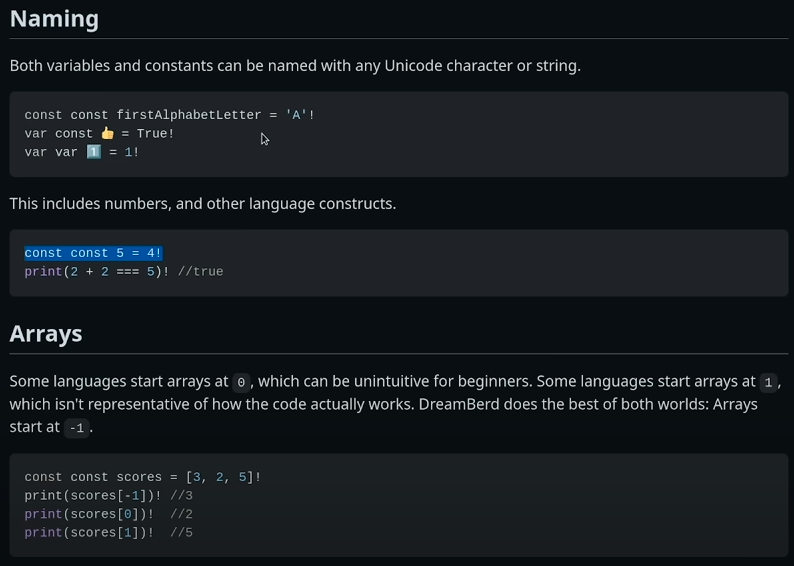Click the 'const const scores' code line

point(143,477)
